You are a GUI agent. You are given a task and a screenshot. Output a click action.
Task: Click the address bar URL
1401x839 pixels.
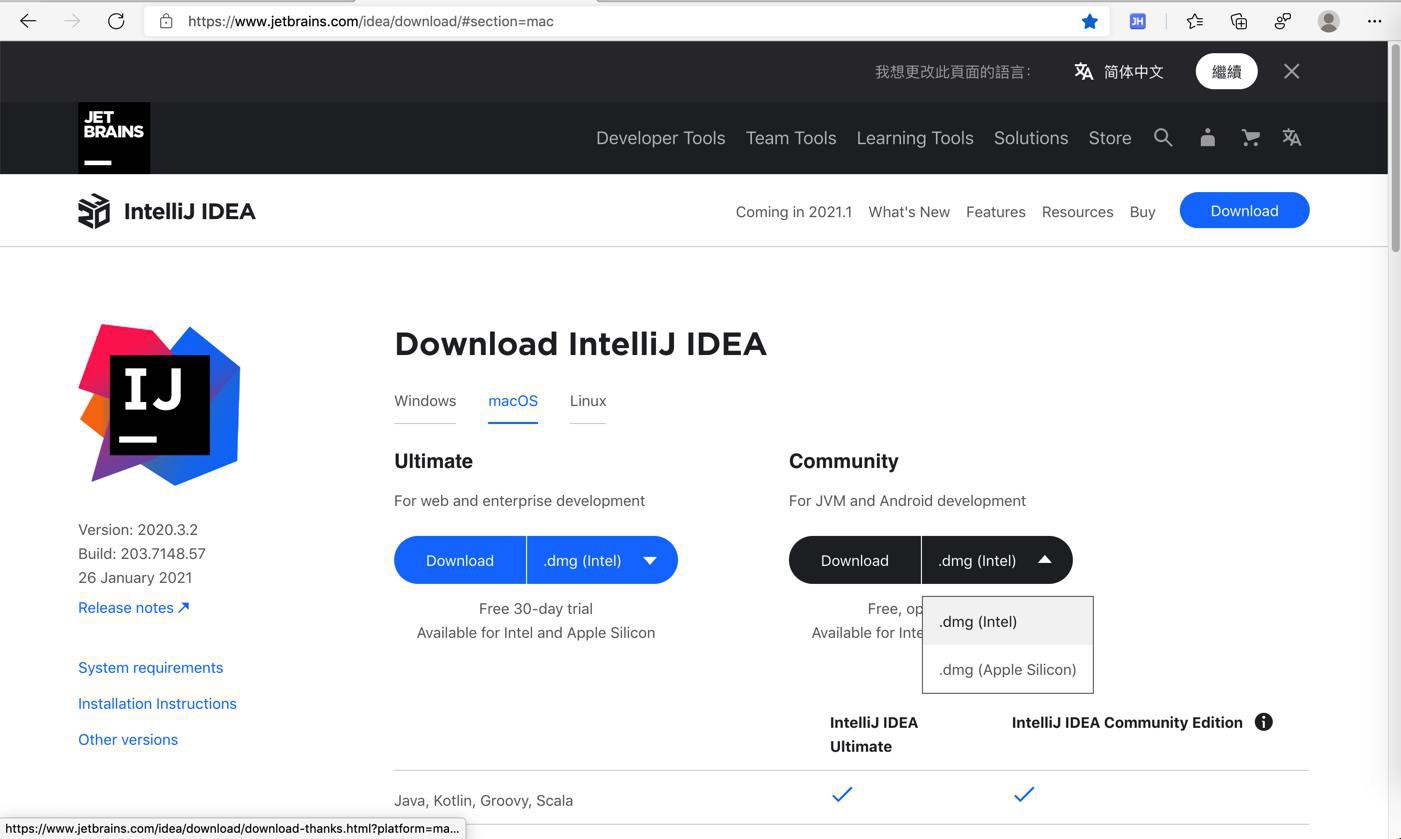pos(371,21)
